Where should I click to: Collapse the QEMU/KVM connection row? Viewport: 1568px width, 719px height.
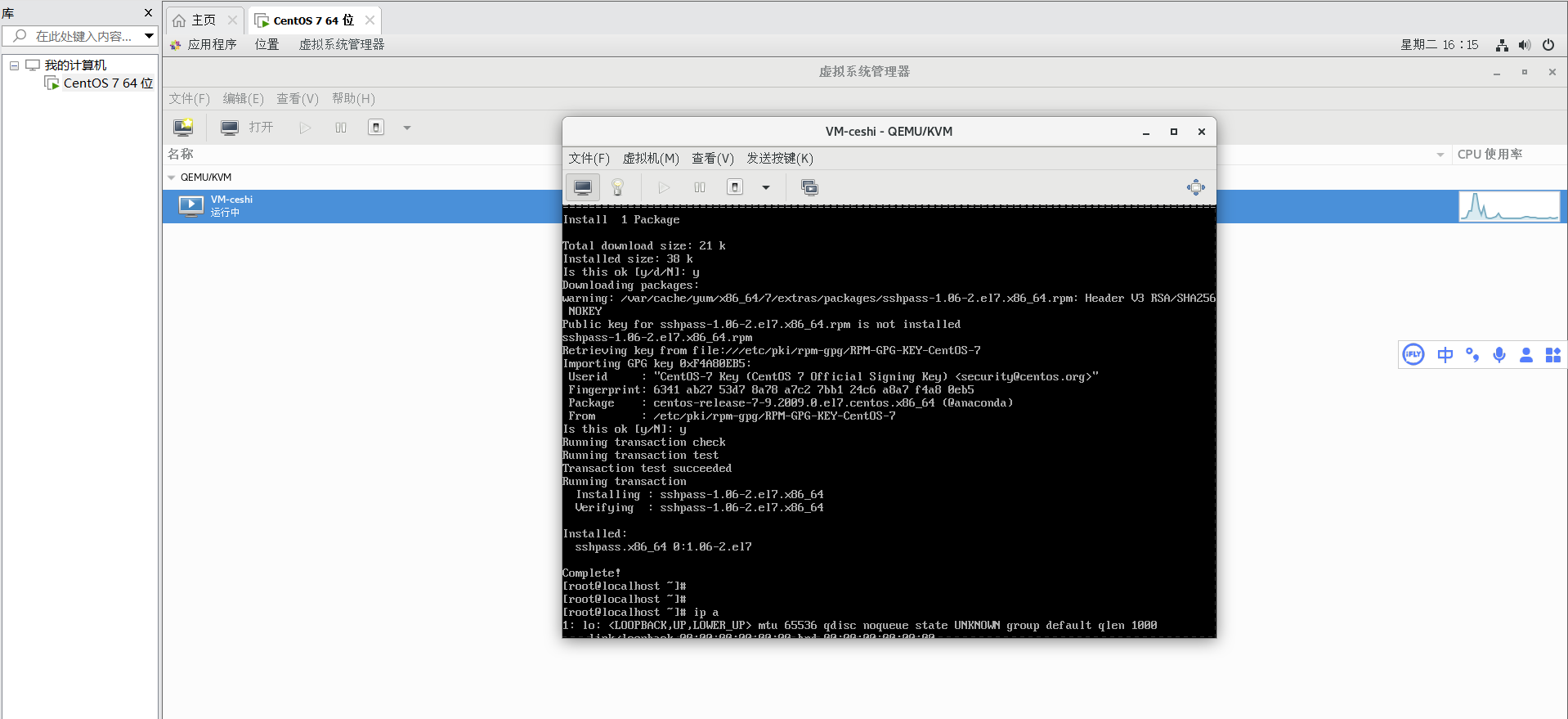[x=171, y=178]
